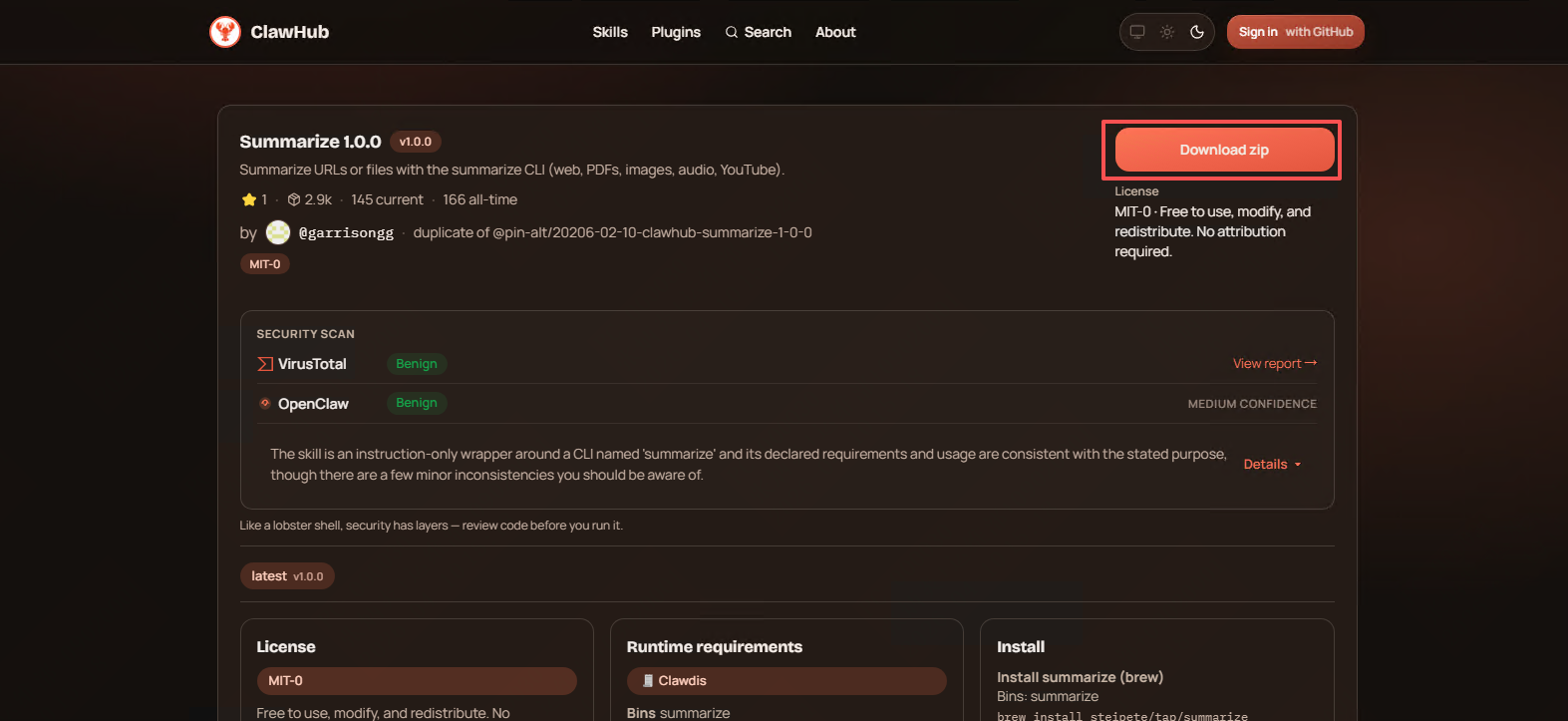Image resolution: width=1568 pixels, height=721 pixels.
Task: Click the magnifier icon beside Search
Action: [732, 32]
